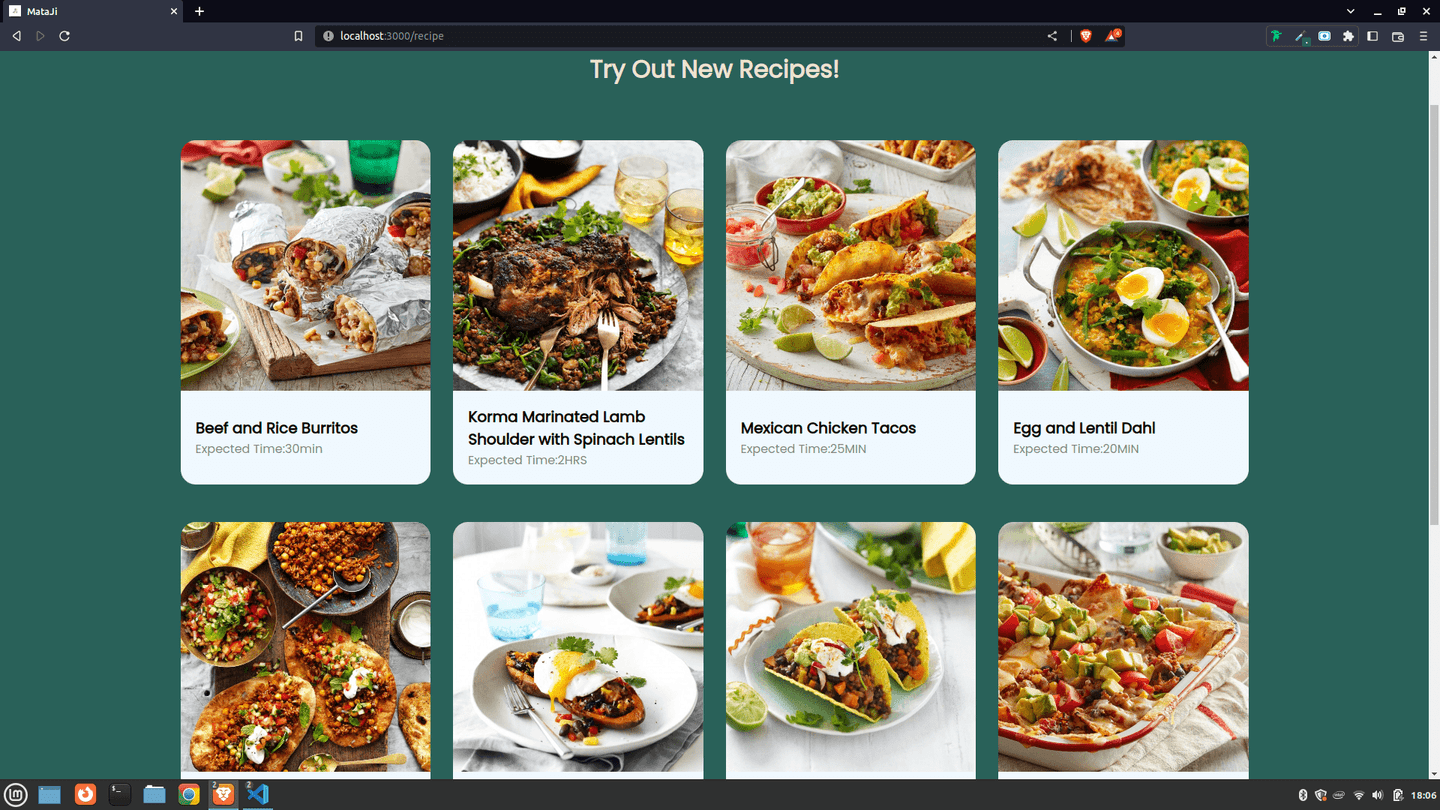Click the green bird extension icon
The height and width of the screenshot is (810, 1440).
pyautogui.click(x=1276, y=36)
